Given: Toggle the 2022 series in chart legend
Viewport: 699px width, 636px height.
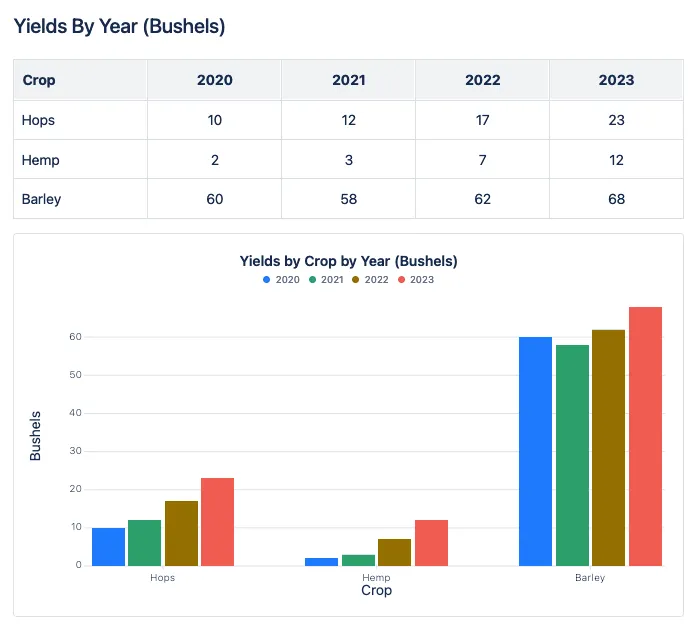Looking at the screenshot, I should pyautogui.click(x=370, y=280).
